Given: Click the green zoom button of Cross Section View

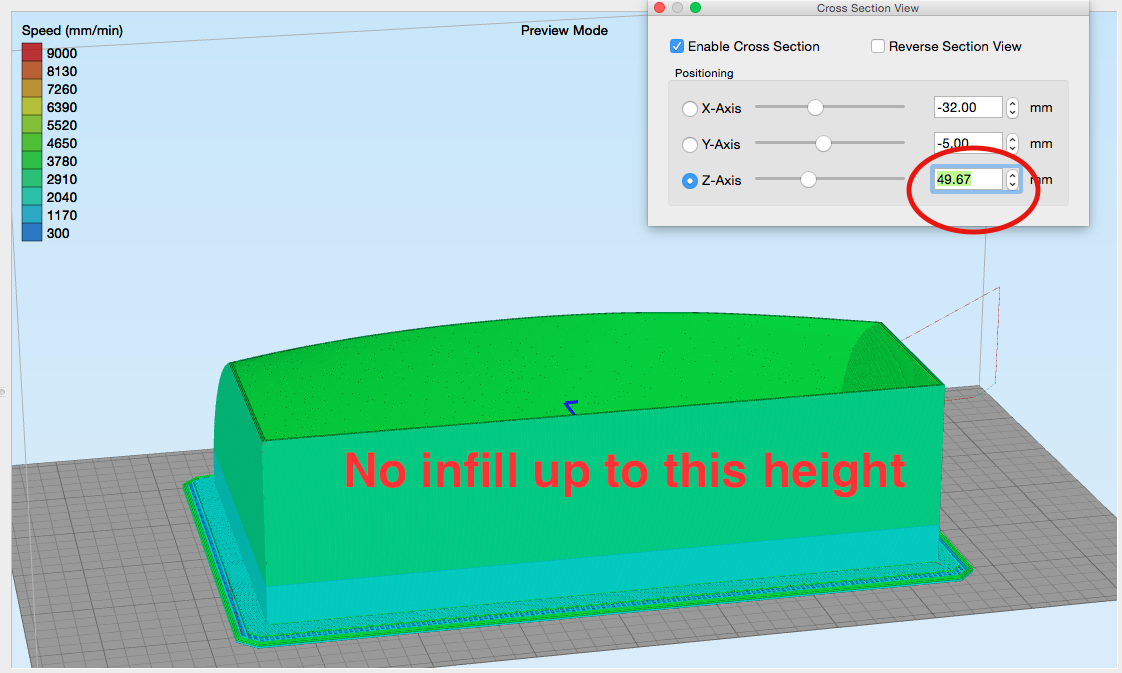Looking at the screenshot, I should click(695, 8).
